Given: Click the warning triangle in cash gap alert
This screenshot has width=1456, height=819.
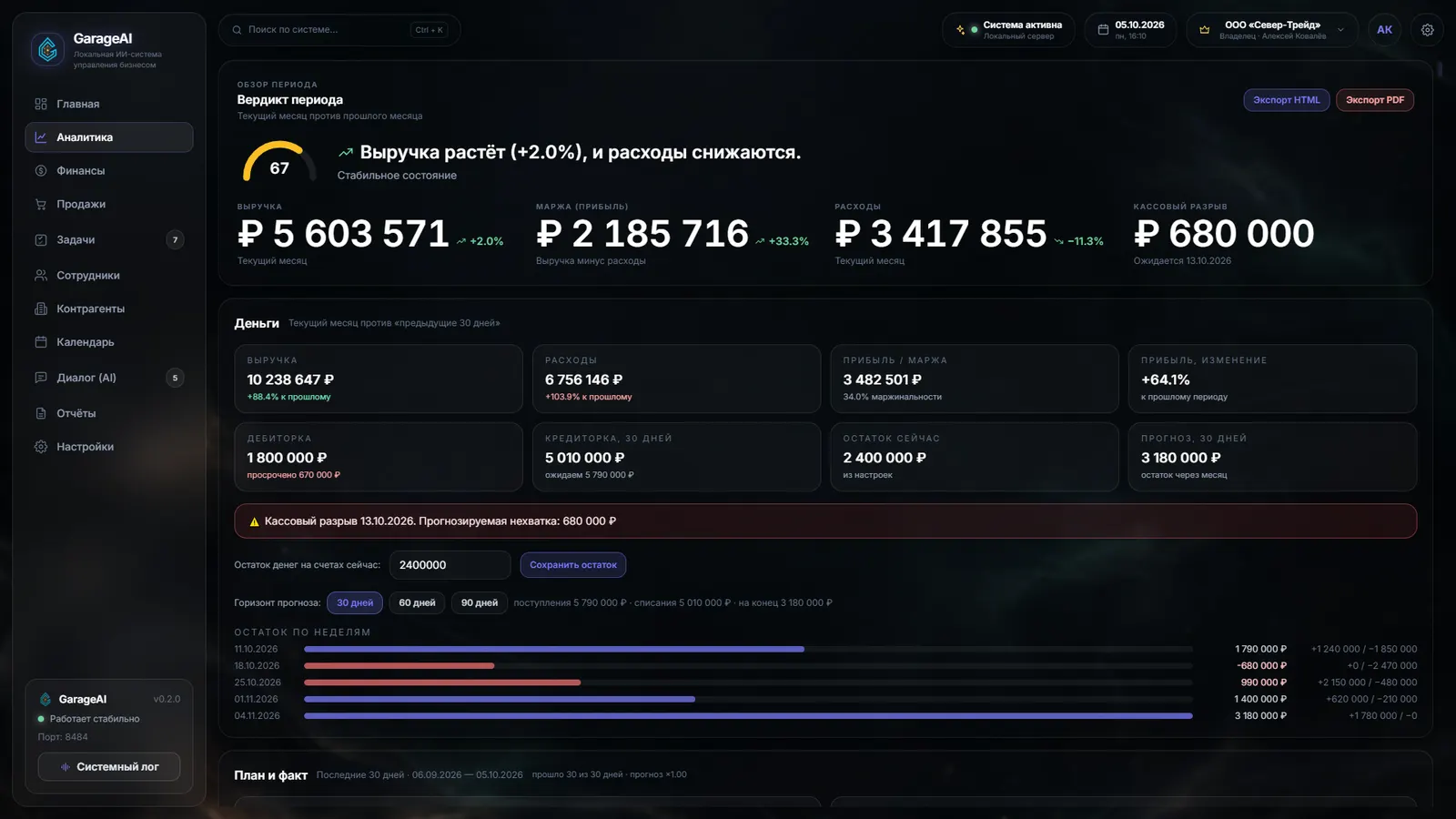Looking at the screenshot, I should click(x=255, y=521).
